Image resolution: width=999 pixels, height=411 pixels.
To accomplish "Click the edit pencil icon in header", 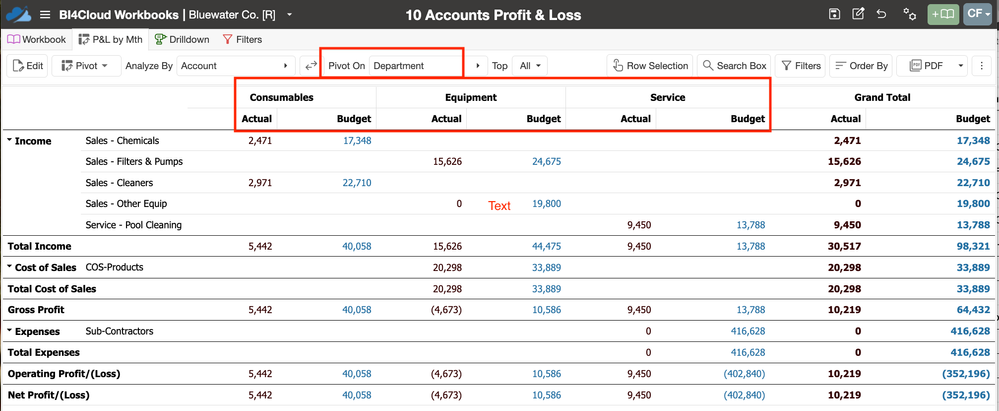I will coord(858,15).
